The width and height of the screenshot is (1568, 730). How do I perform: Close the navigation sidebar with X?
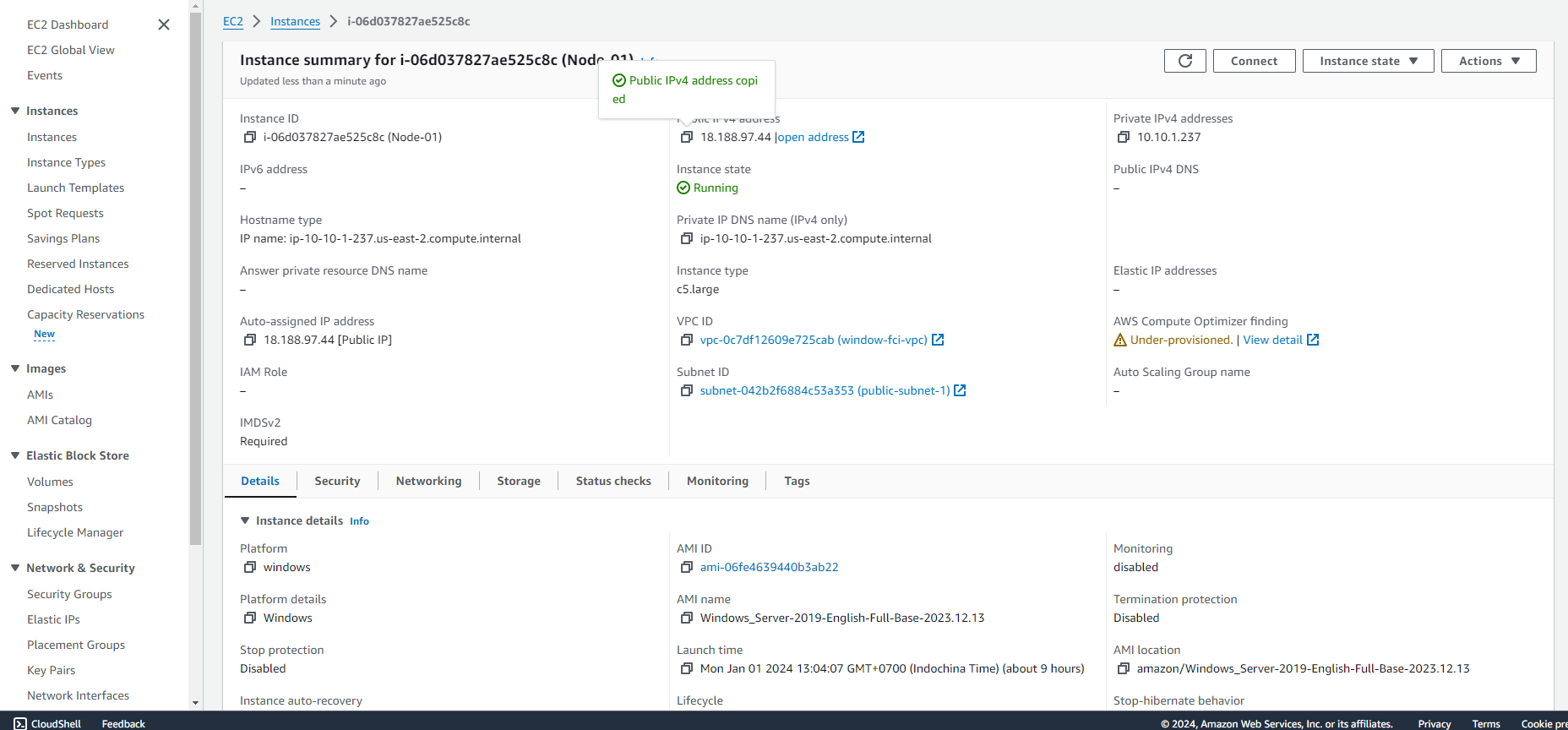pos(164,25)
